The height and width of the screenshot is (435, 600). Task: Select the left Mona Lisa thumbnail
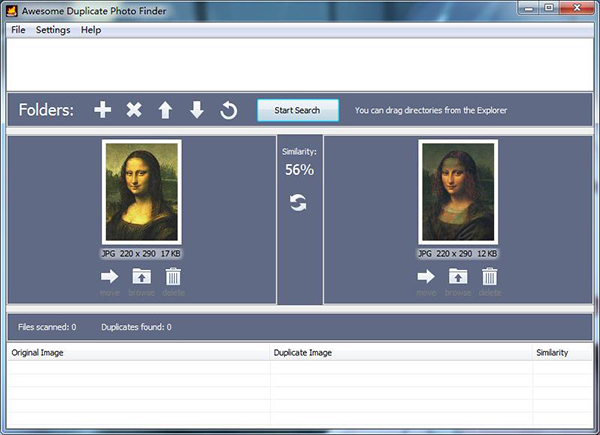pyautogui.click(x=142, y=192)
